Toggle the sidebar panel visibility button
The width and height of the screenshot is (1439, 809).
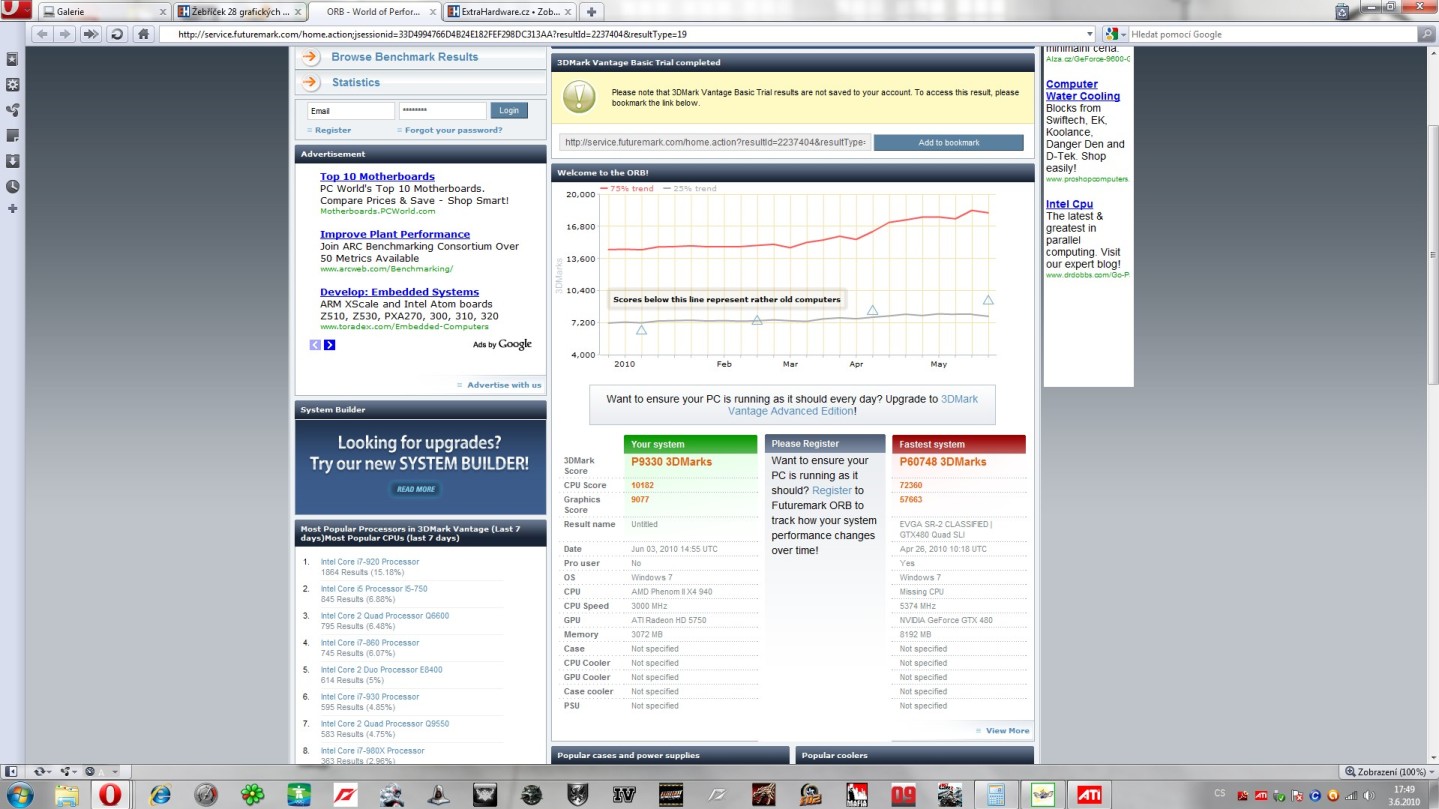(x=12, y=772)
